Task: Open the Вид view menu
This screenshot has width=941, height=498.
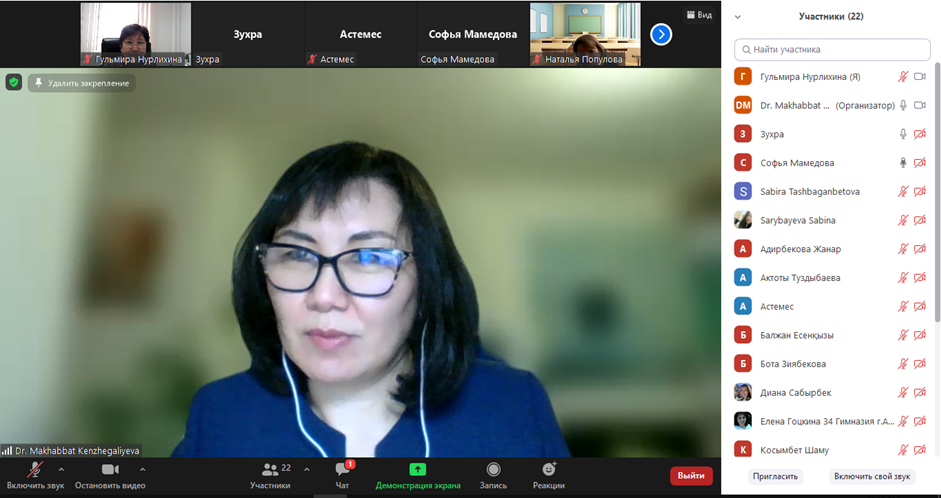Action: click(699, 14)
